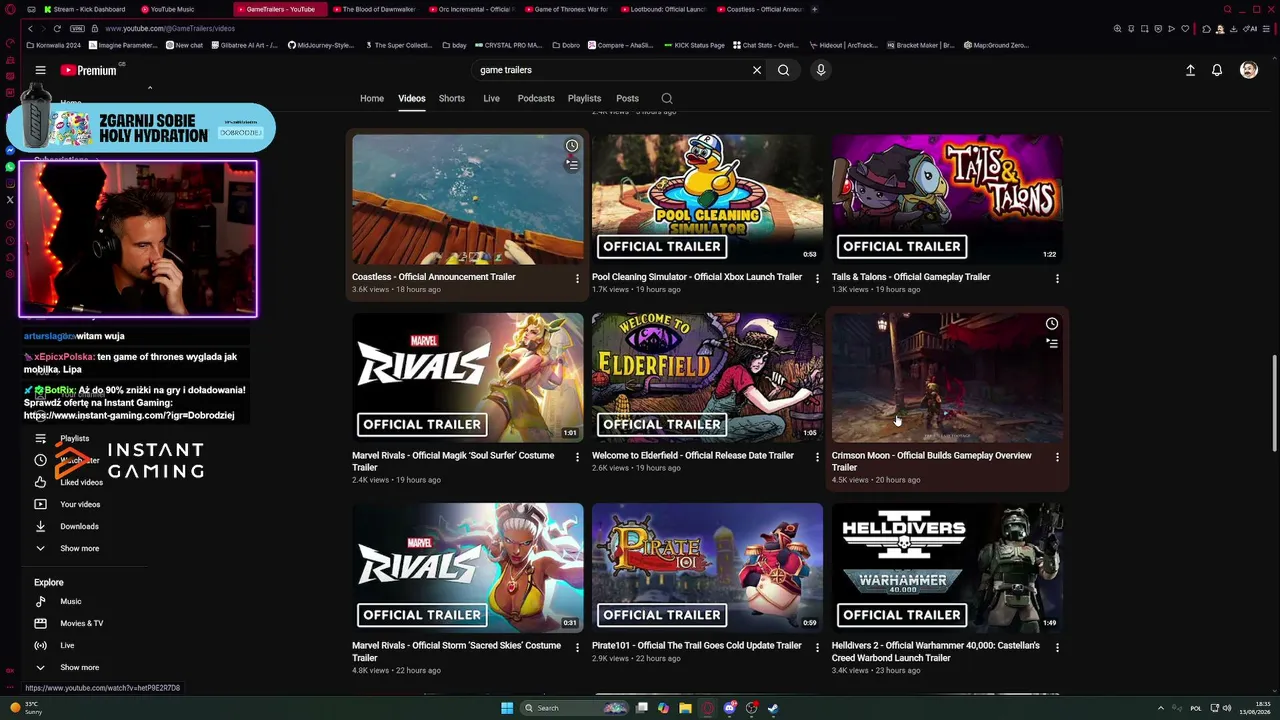Screen dimensions: 1280x720
Task: Open the Helldivers 2 Warbond trailer title
Action: point(936,652)
